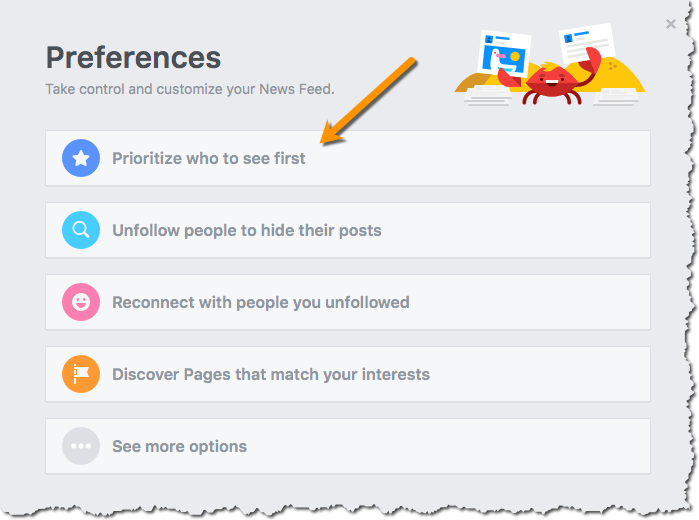Open Discover Pages that match your interests
The image size is (699, 520).
tap(271, 374)
